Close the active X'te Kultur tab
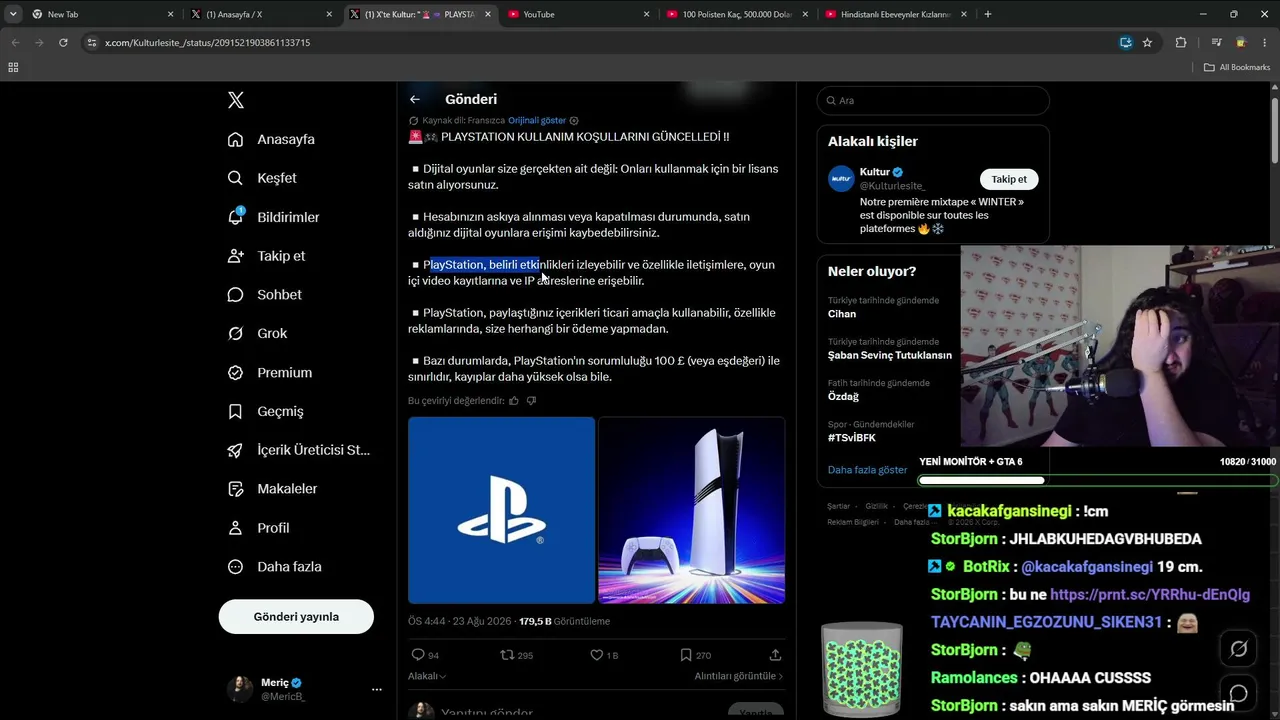Image resolution: width=1280 pixels, height=720 pixels. click(488, 14)
